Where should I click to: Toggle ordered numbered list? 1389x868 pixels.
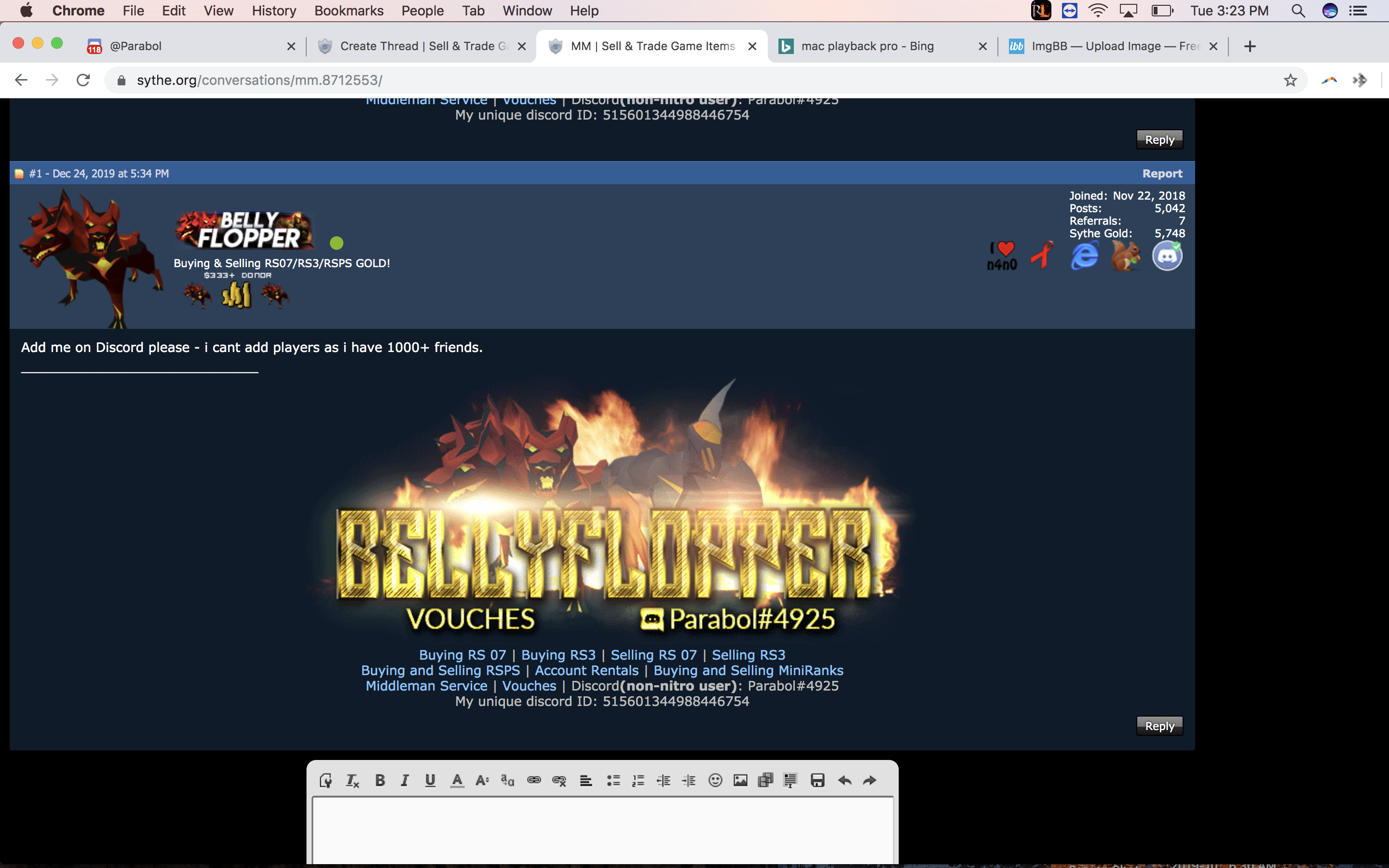point(638,780)
